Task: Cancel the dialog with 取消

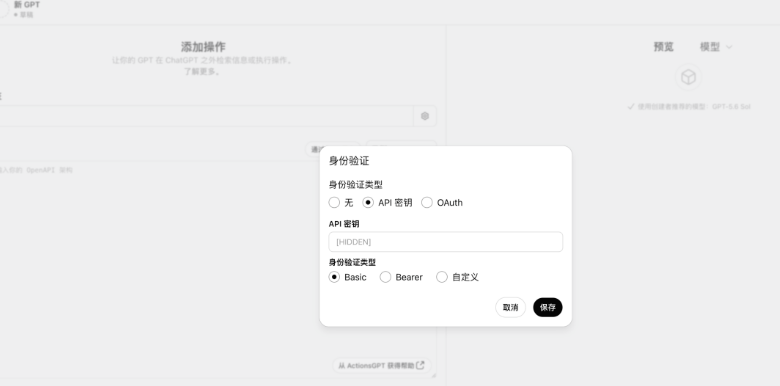Action: point(510,307)
